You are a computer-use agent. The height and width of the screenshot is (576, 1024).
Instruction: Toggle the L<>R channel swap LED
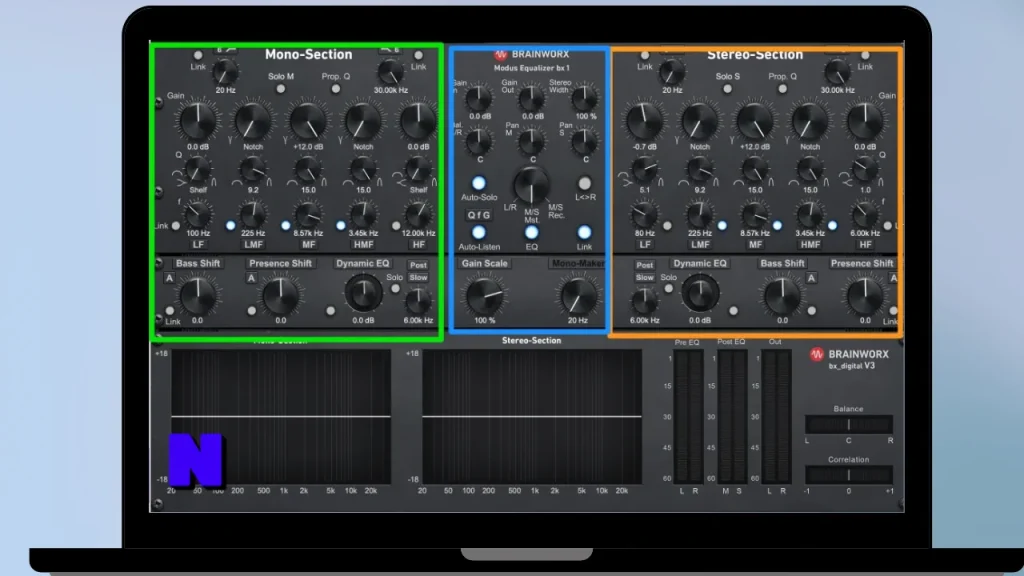coord(584,184)
